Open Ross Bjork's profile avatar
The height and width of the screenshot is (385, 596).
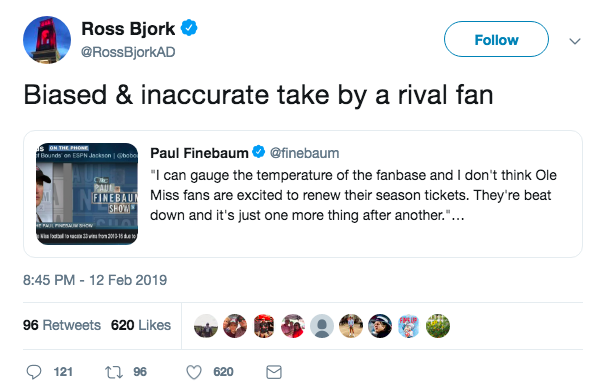point(47,40)
